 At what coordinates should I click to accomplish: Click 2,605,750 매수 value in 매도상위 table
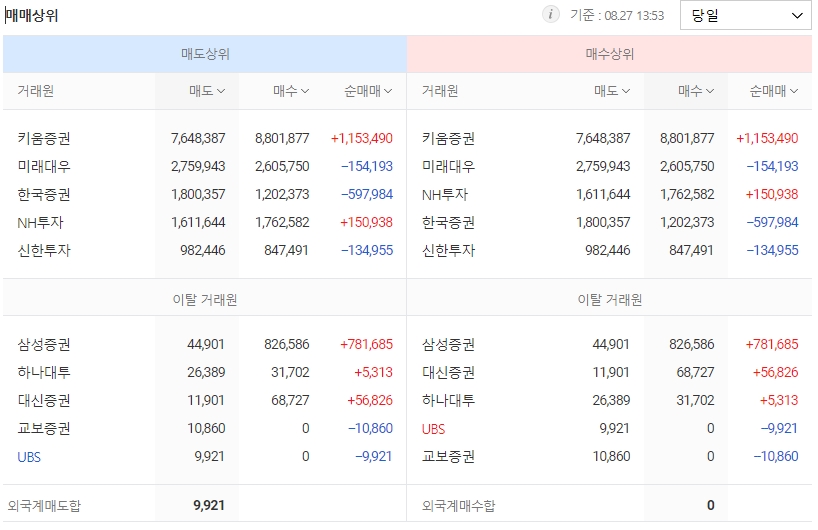pyautogui.click(x=282, y=166)
